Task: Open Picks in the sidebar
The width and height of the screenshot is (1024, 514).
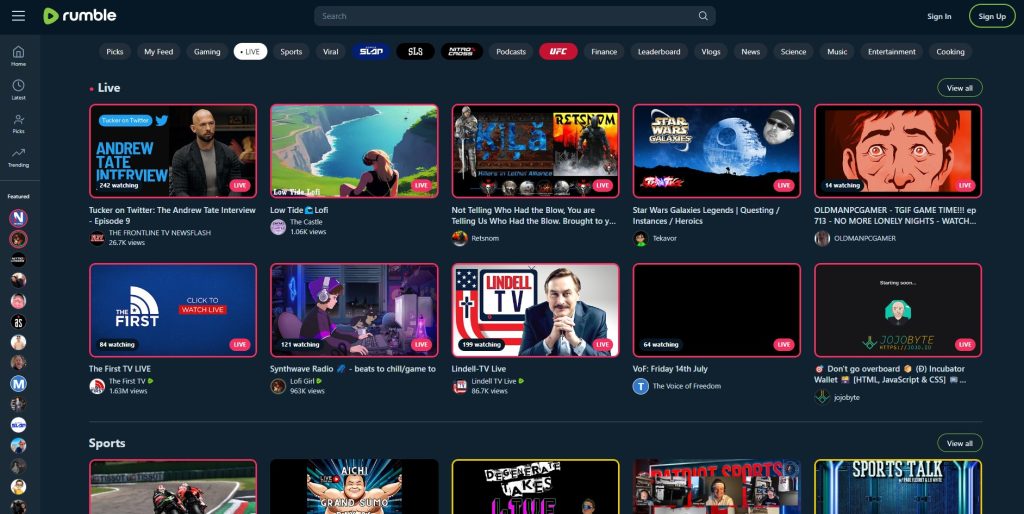Action: [18, 123]
